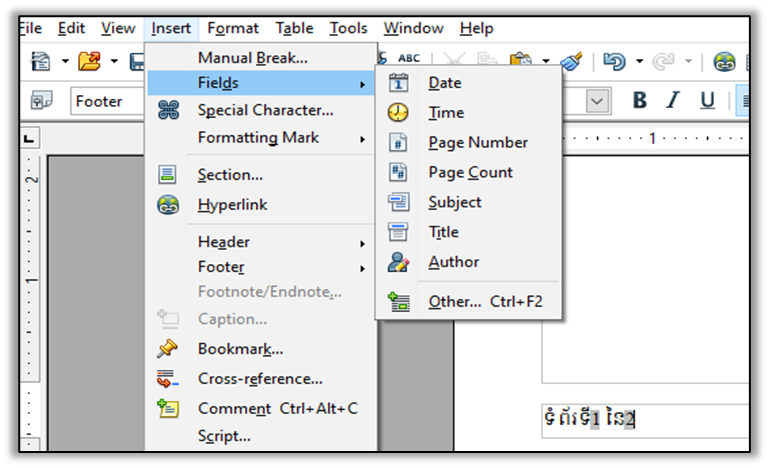The image size is (769, 468).
Task: Click the Date field icon in submenu
Action: 398,83
